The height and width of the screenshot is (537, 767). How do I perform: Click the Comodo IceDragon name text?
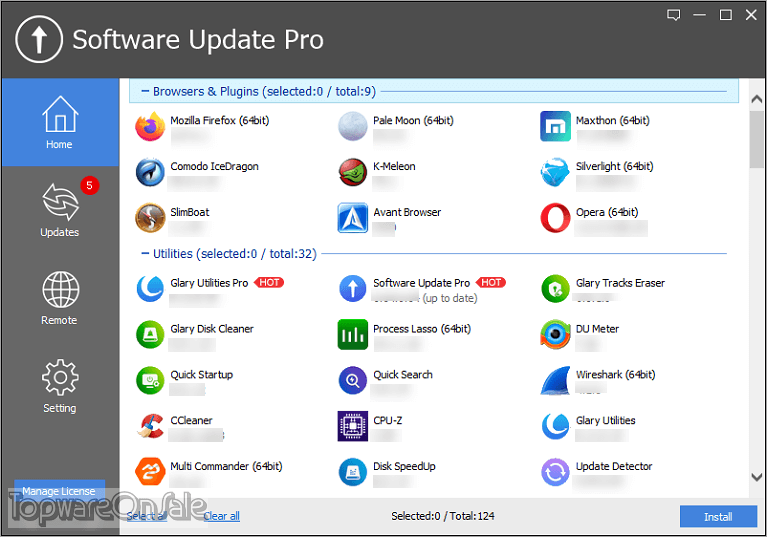click(x=214, y=166)
